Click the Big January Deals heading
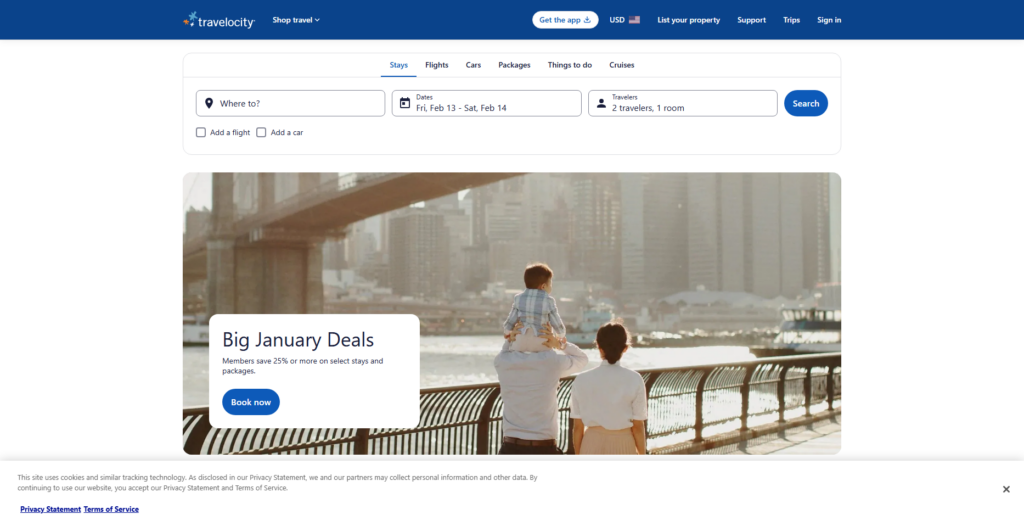Screen dimensions: 1024x520 [298, 340]
